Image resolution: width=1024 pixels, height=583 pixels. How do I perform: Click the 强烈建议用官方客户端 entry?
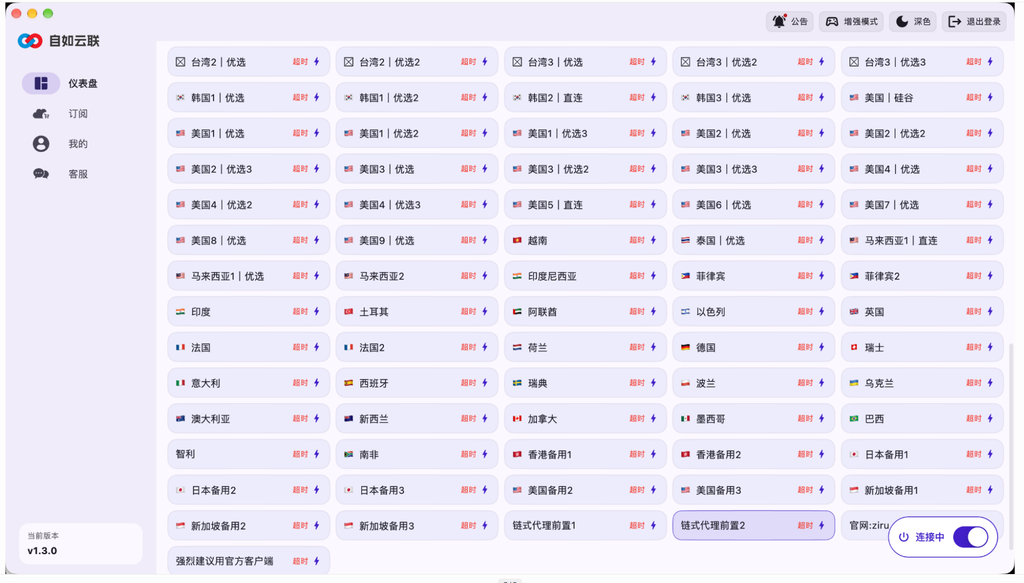[x=248, y=561]
